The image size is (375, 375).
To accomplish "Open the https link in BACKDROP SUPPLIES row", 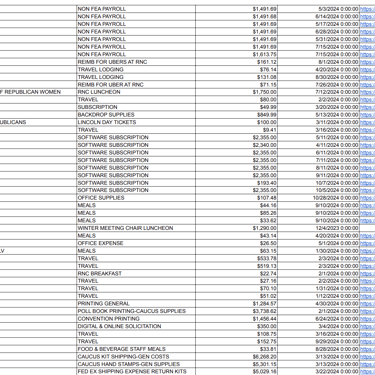I will tap(367, 115).
